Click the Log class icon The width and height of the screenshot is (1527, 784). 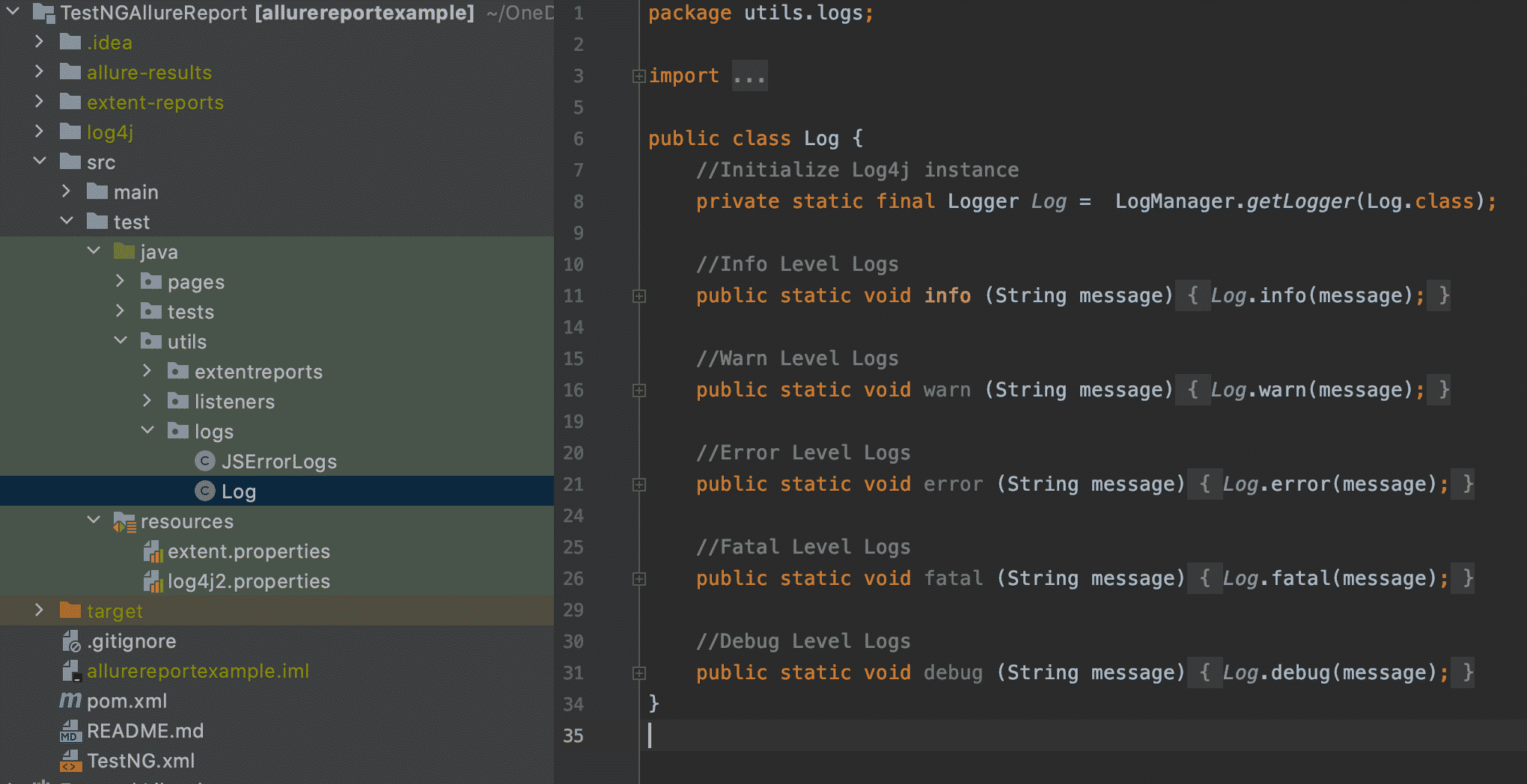tap(205, 491)
